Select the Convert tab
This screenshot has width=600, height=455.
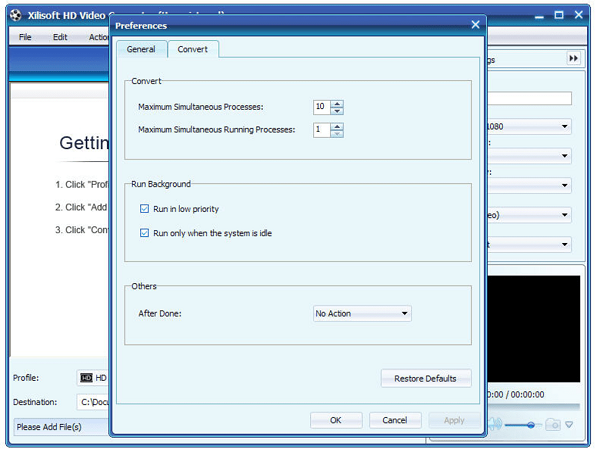coord(194,50)
